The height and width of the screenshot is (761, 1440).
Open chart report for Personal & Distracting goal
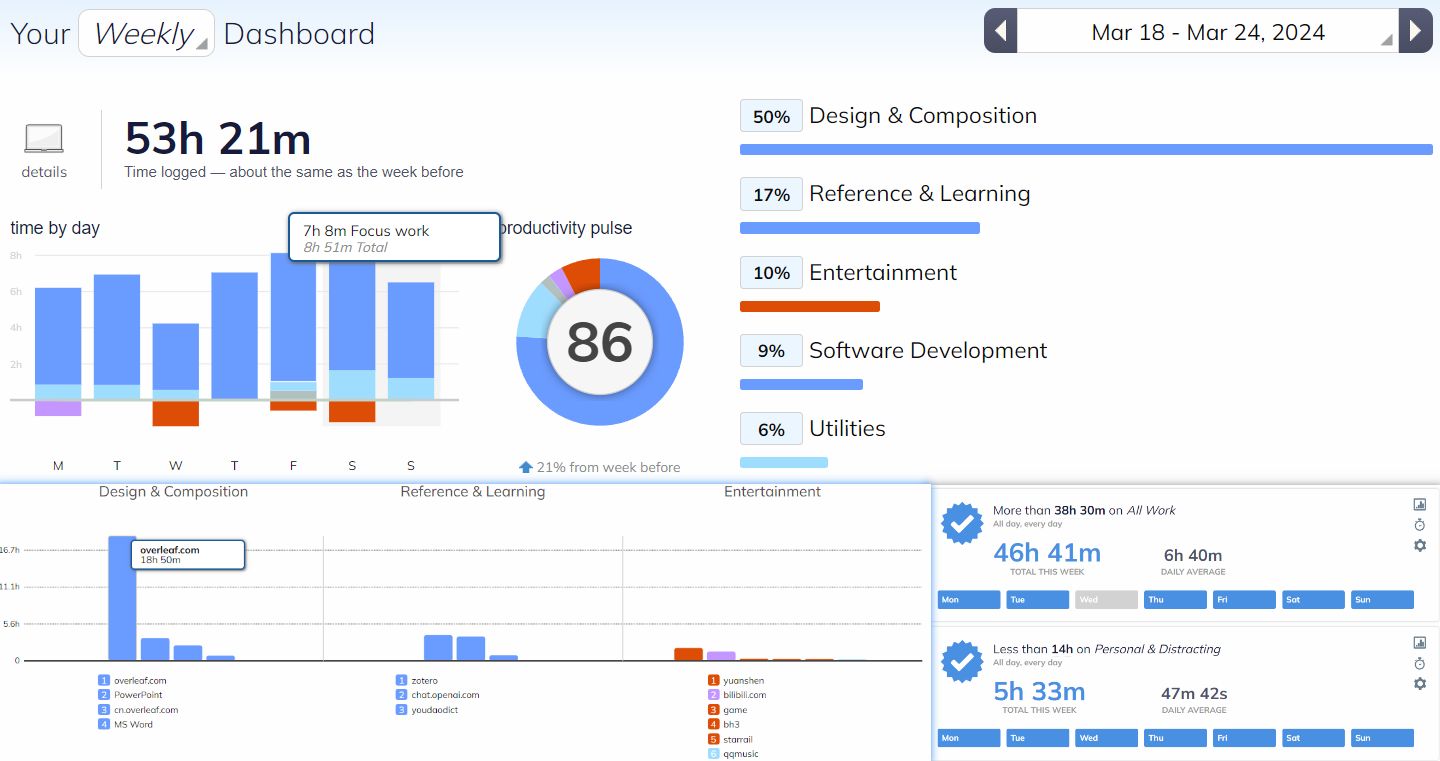click(x=1419, y=643)
